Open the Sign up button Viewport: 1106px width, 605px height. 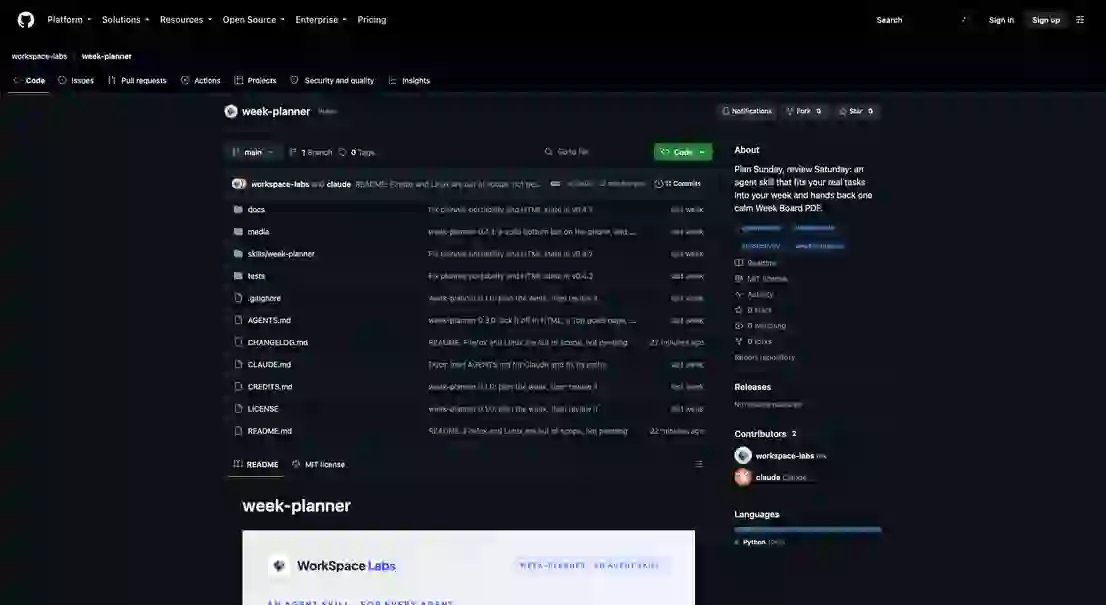1045,20
